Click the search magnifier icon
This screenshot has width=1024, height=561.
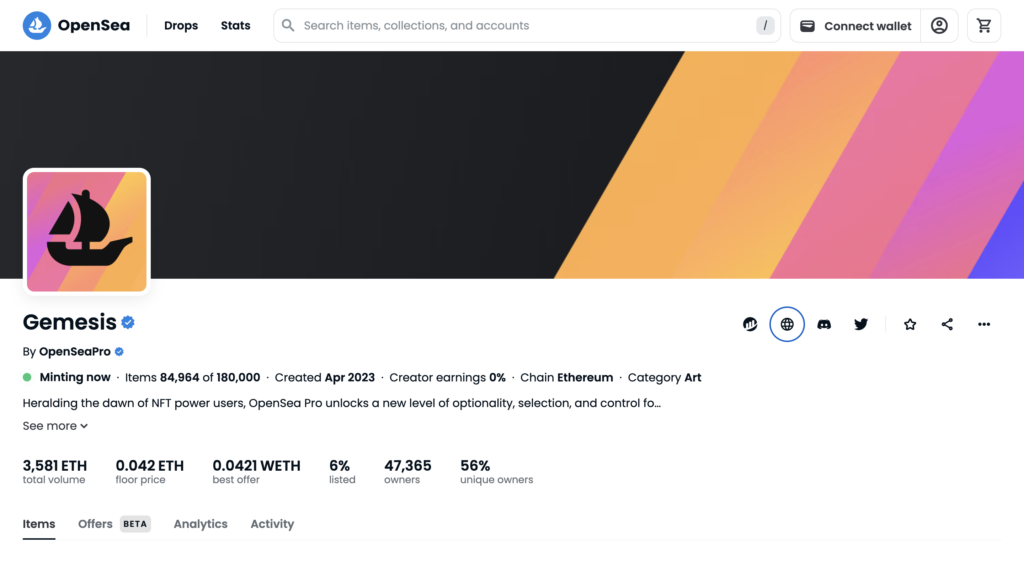(x=288, y=25)
